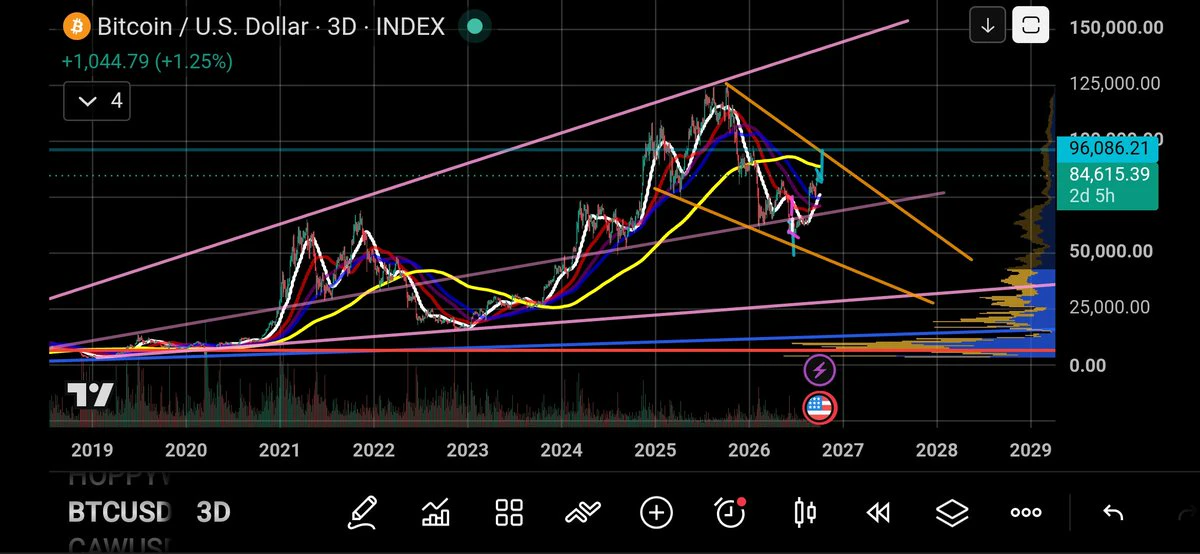Open the object tree layers icon
1200x554 pixels.
[952, 514]
